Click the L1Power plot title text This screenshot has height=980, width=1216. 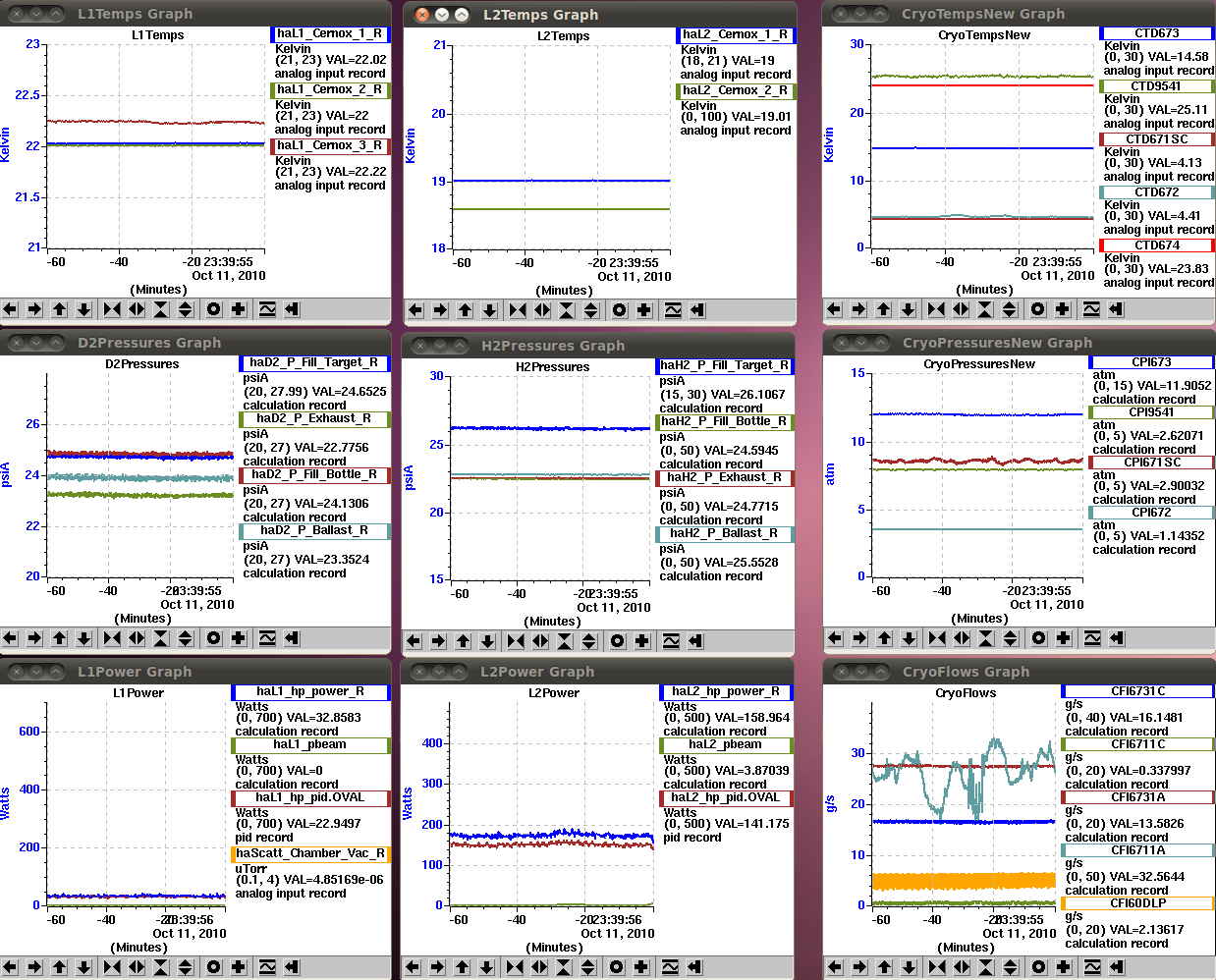[x=138, y=693]
